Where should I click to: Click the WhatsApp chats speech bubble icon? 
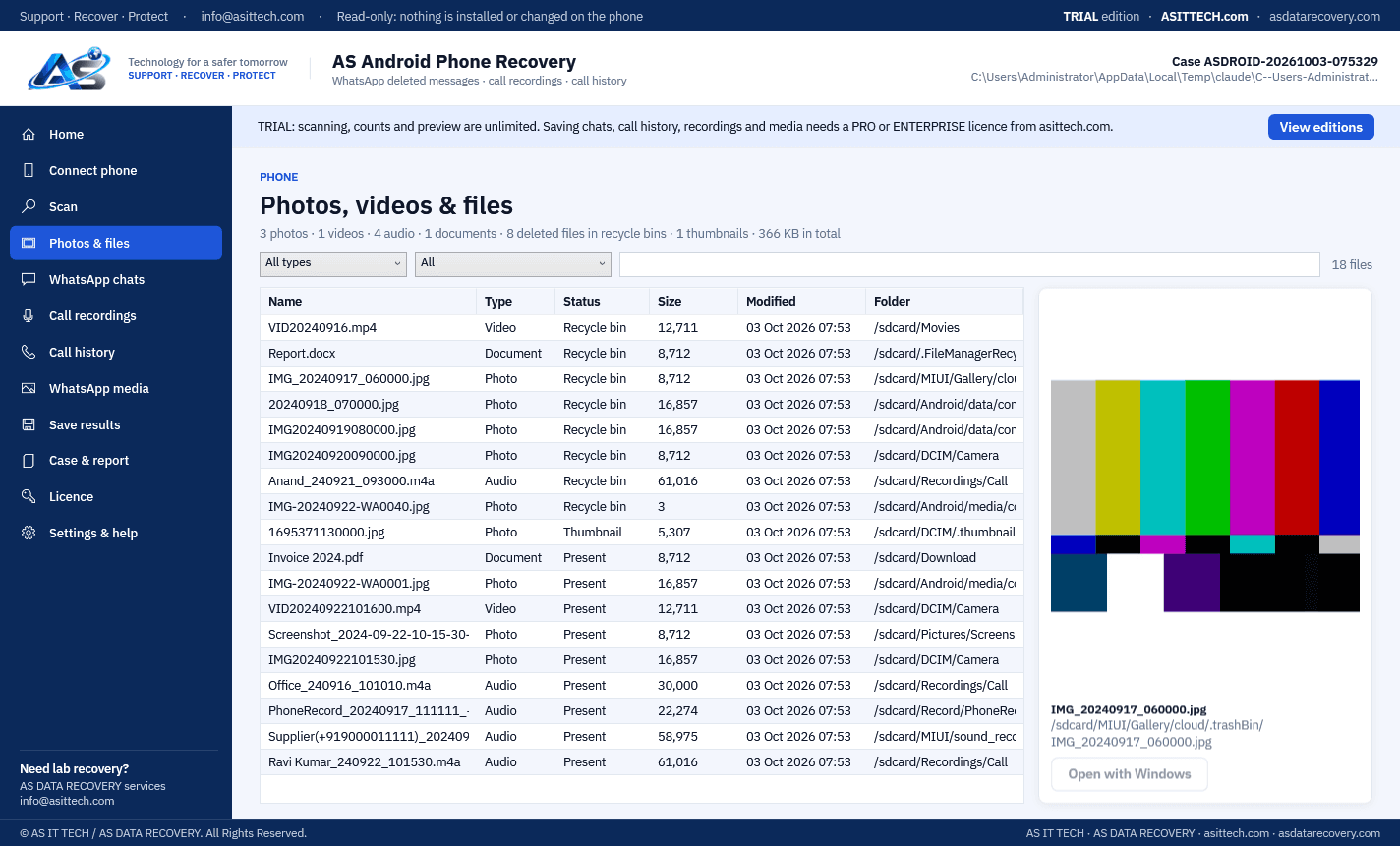point(29,280)
